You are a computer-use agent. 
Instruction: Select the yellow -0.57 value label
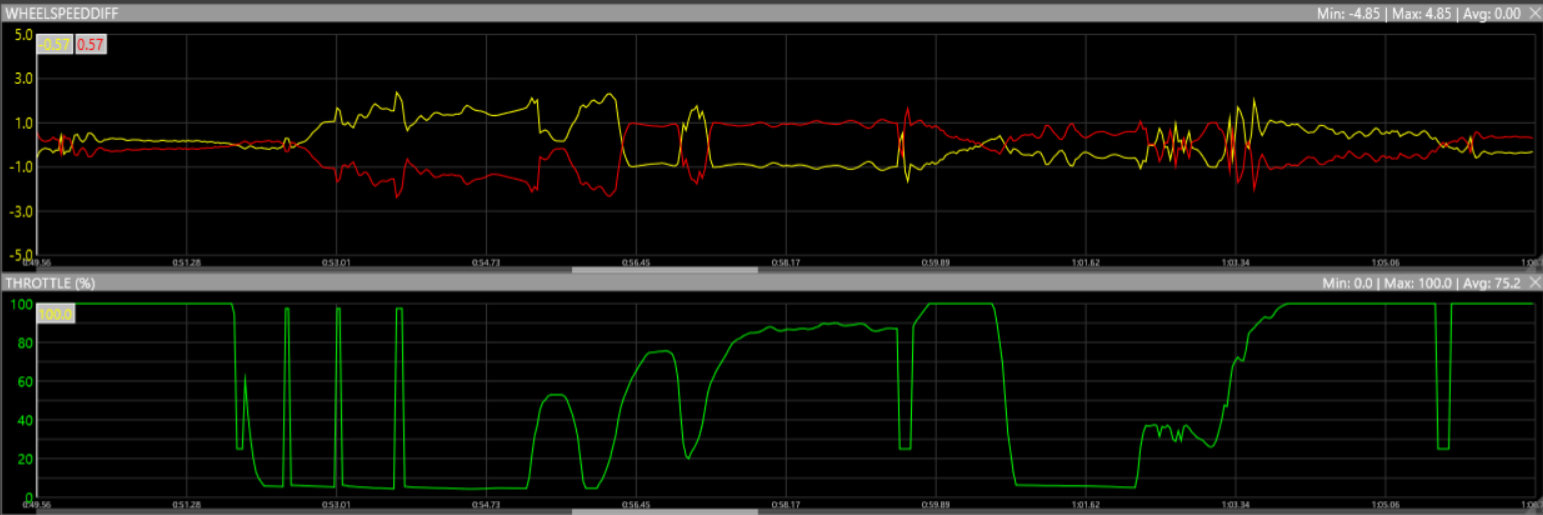(x=54, y=44)
